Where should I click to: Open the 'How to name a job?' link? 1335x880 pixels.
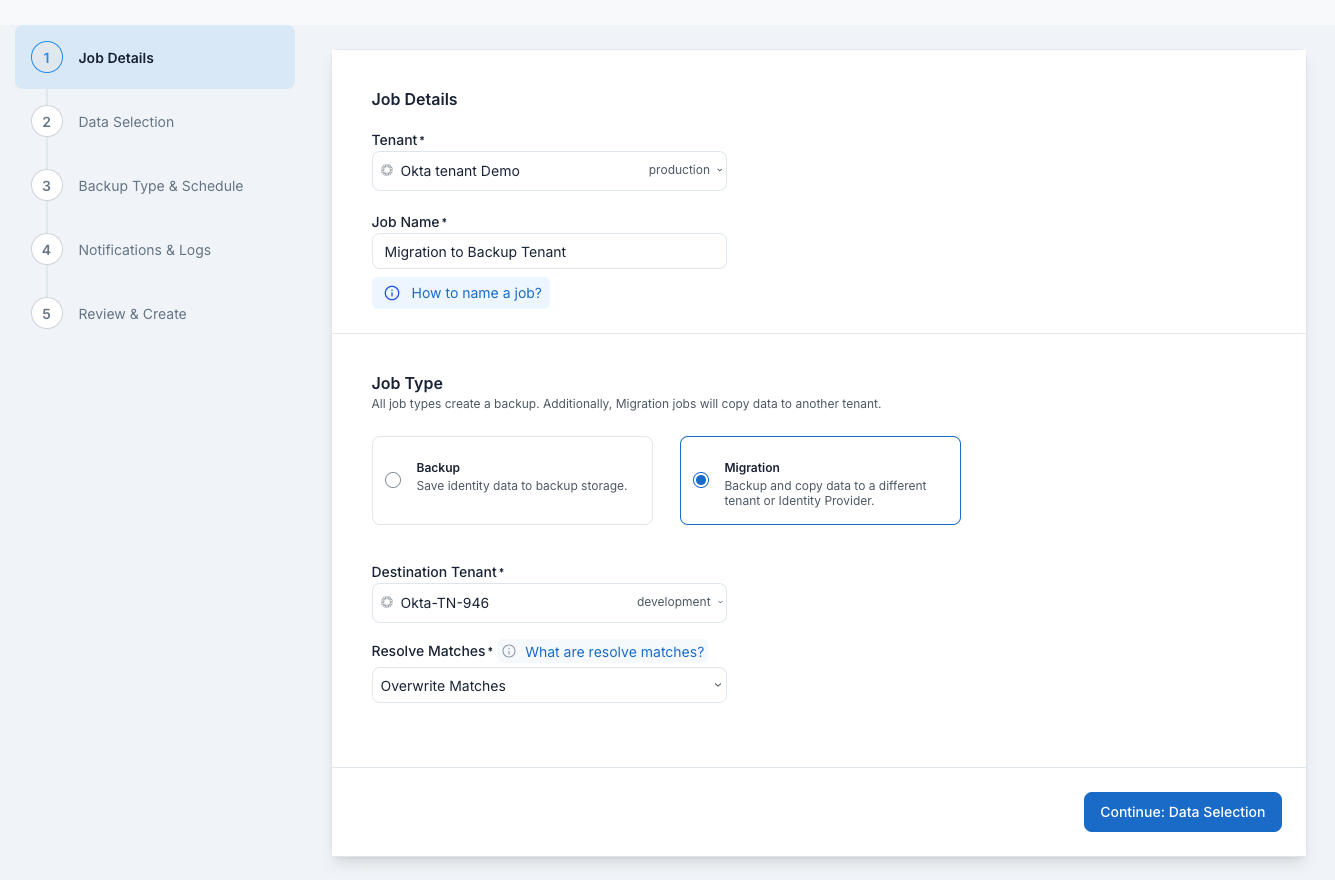pyautogui.click(x=475, y=292)
